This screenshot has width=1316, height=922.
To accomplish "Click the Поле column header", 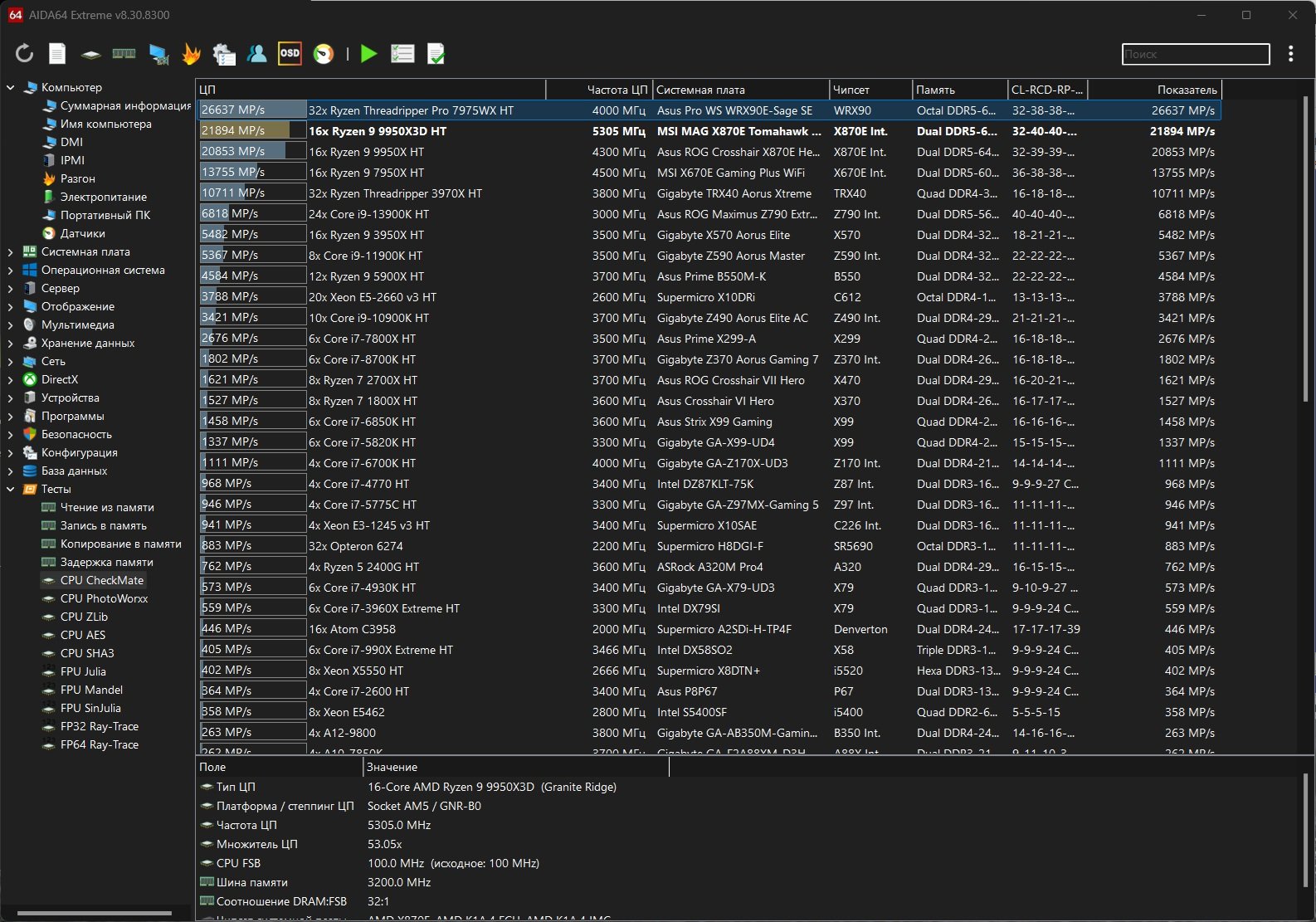I will click(280, 767).
